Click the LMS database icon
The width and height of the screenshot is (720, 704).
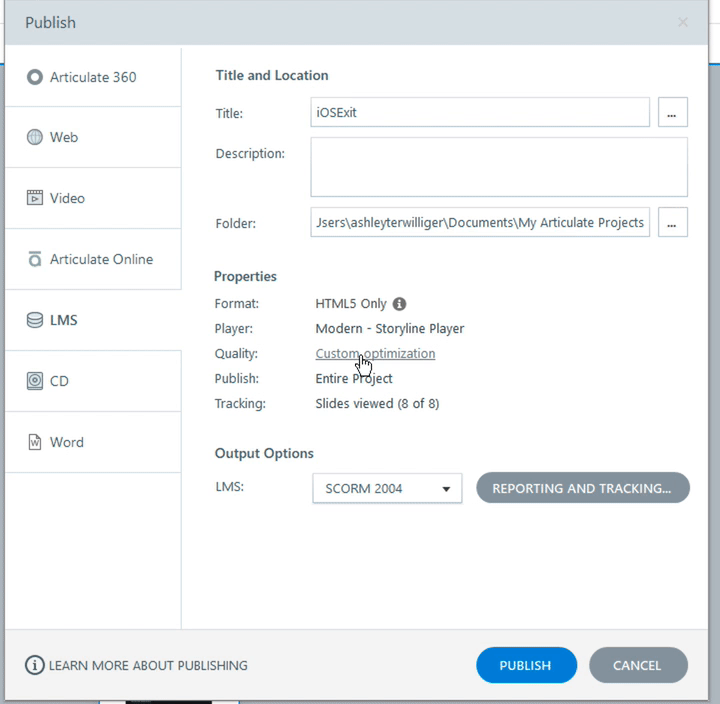coord(35,320)
